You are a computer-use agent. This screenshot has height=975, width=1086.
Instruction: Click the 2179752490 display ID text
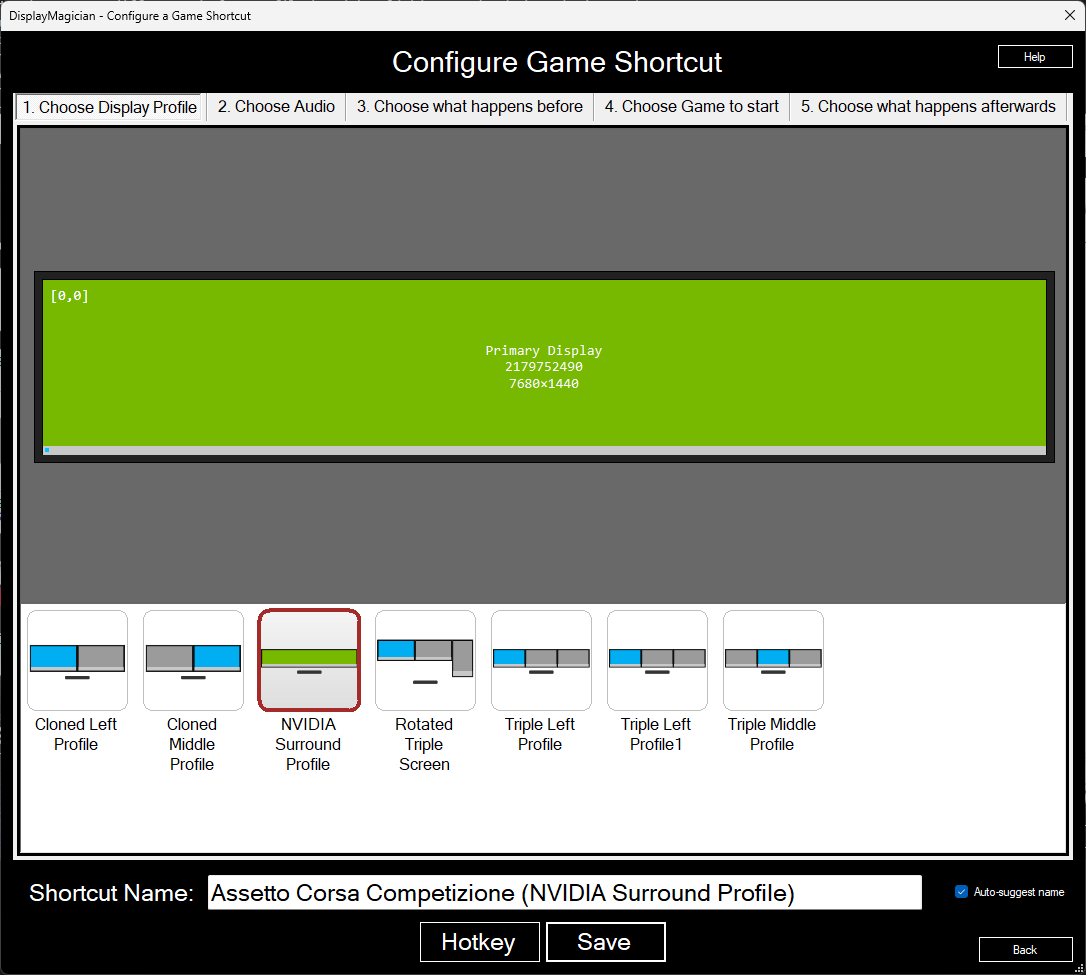pyautogui.click(x=544, y=367)
